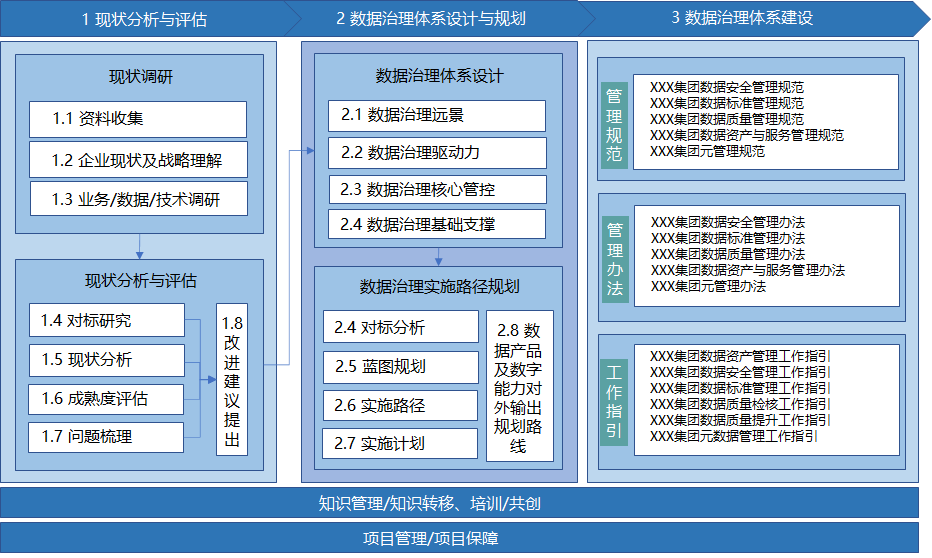Click 'XXX集团数据质量提升工作指引' text line
The width and height of the screenshot is (932, 558).
click(738, 420)
